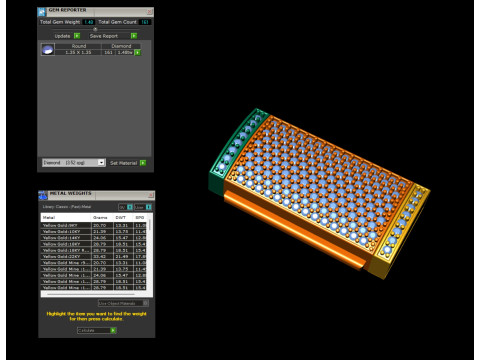Click the Grams column header
The height and width of the screenshot is (360, 480).
(x=100, y=217)
